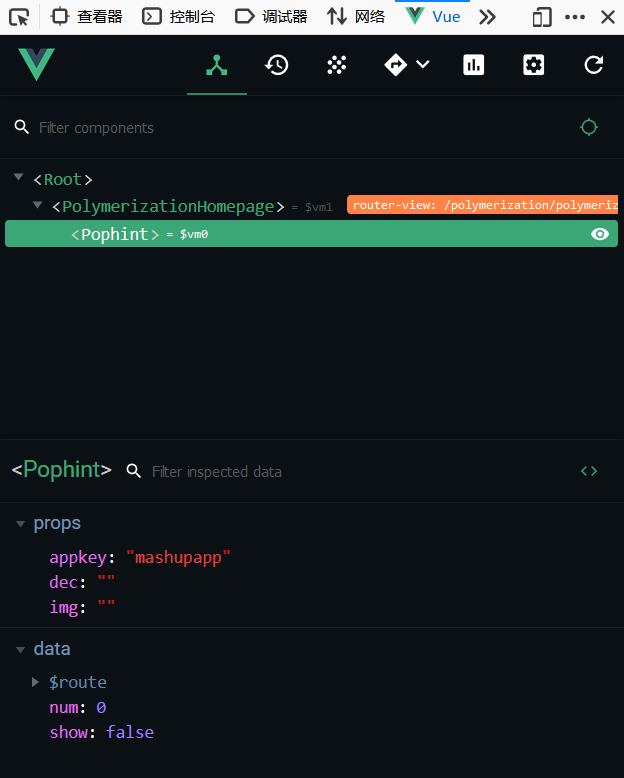Open the Routing diamond arrow icon
This screenshot has height=778, width=624.
(x=395, y=65)
